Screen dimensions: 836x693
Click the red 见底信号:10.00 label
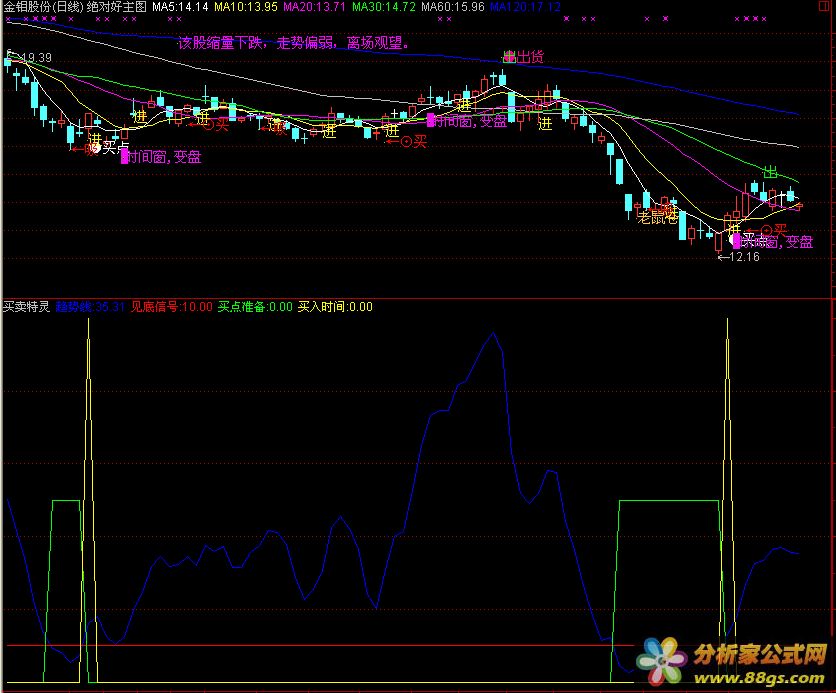(x=172, y=307)
